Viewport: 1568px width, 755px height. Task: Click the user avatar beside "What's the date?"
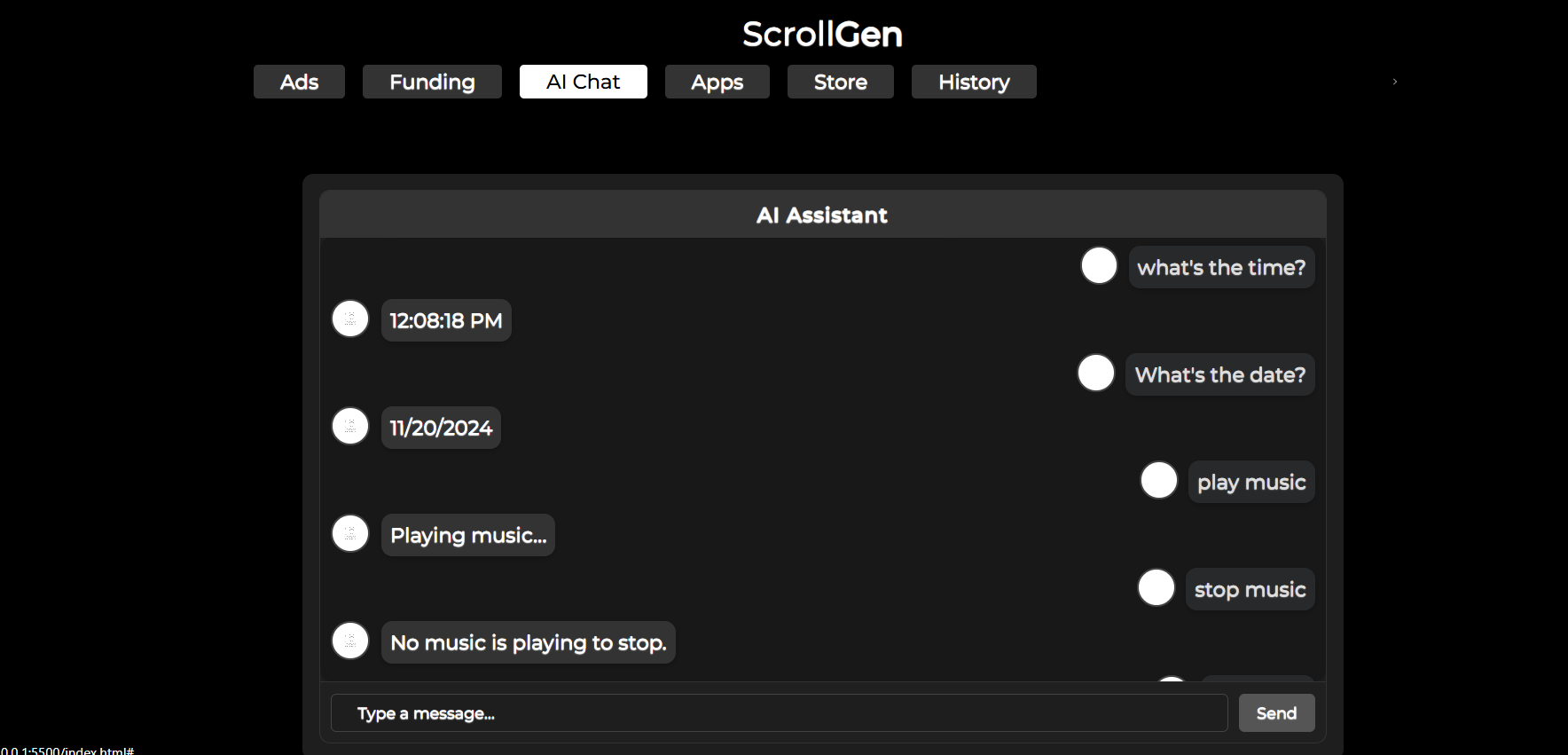1096,373
